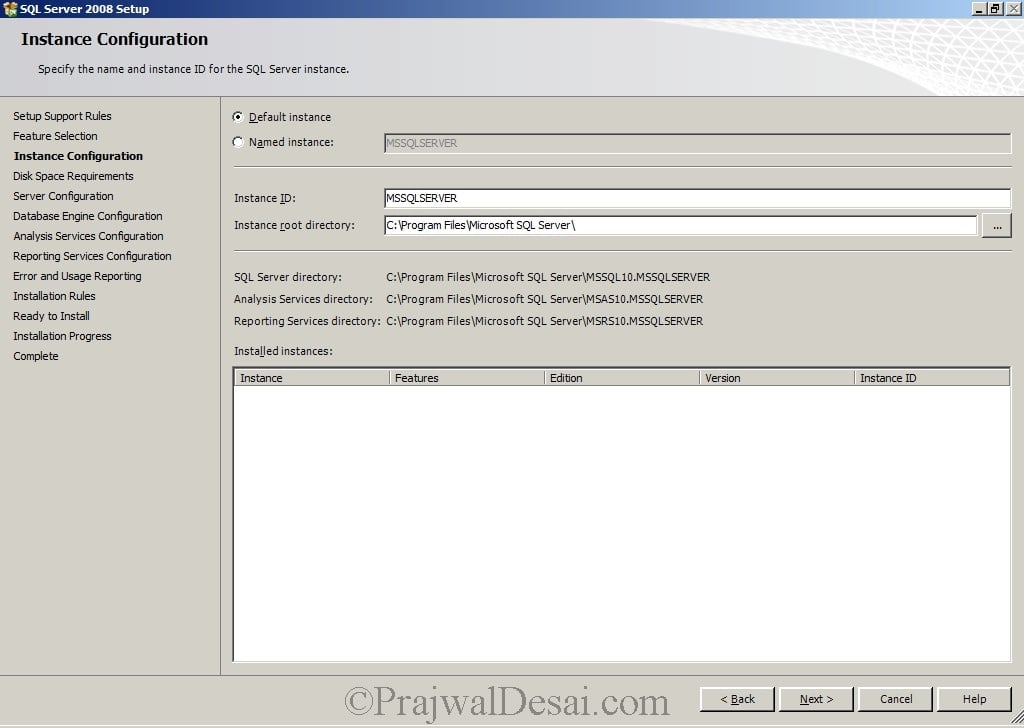Go to Installation Rules step
This screenshot has width=1024, height=728.
(54, 296)
